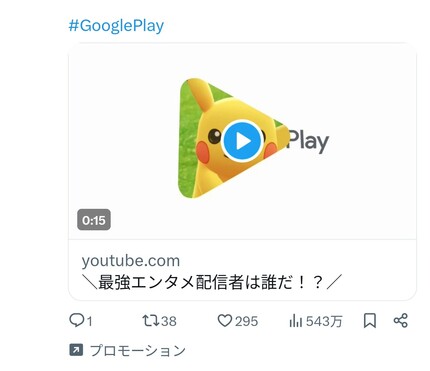
Task: Click the green grass area of the triangle thumbnail
Action: pyautogui.click(x=187, y=143)
